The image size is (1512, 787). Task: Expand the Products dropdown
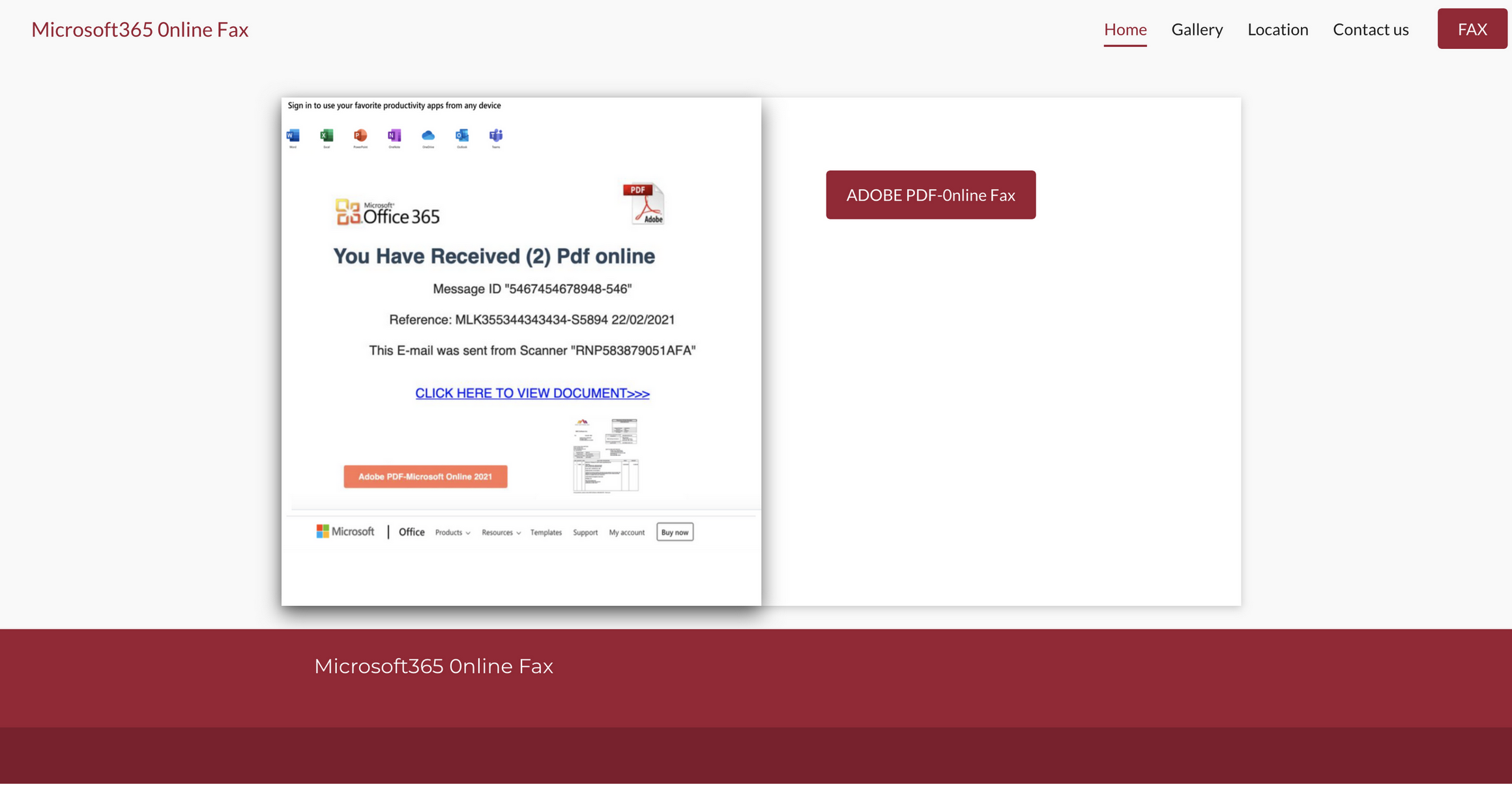[452, 532]
